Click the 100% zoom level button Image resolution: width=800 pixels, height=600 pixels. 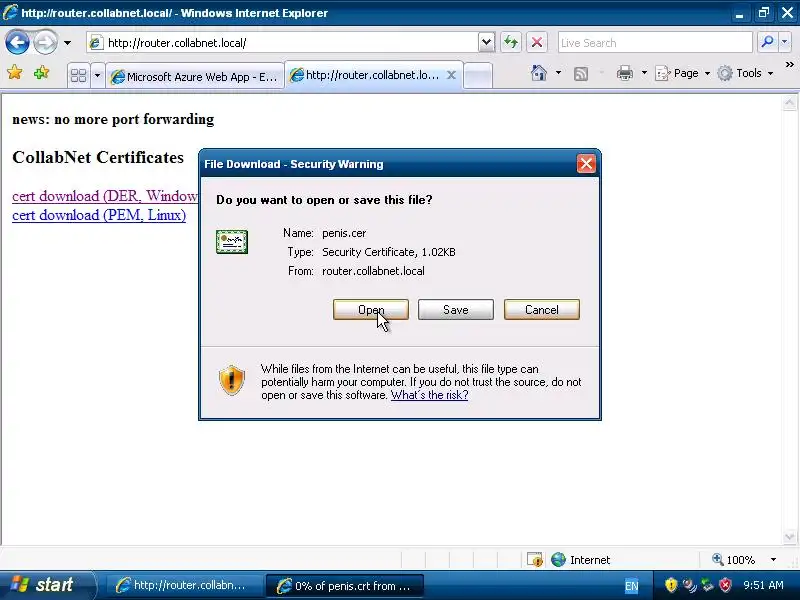click(734, 560)
